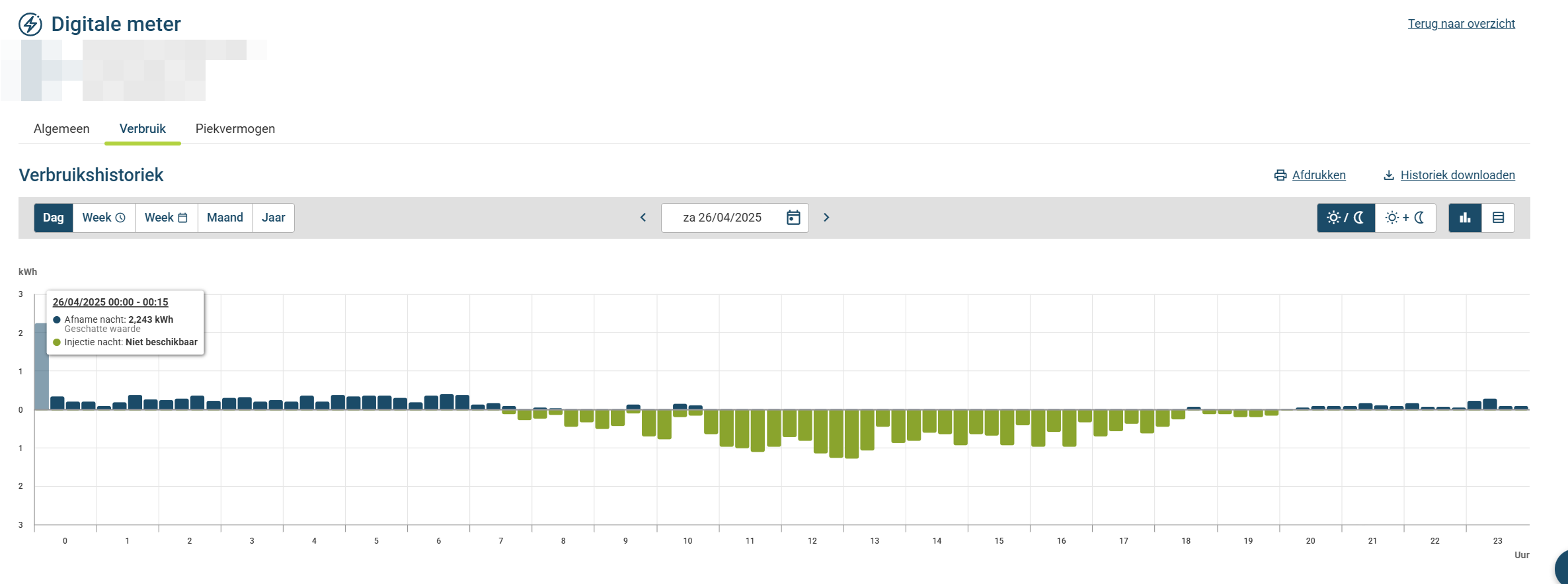Click Terug naar overzicht link

(1461, 24)
